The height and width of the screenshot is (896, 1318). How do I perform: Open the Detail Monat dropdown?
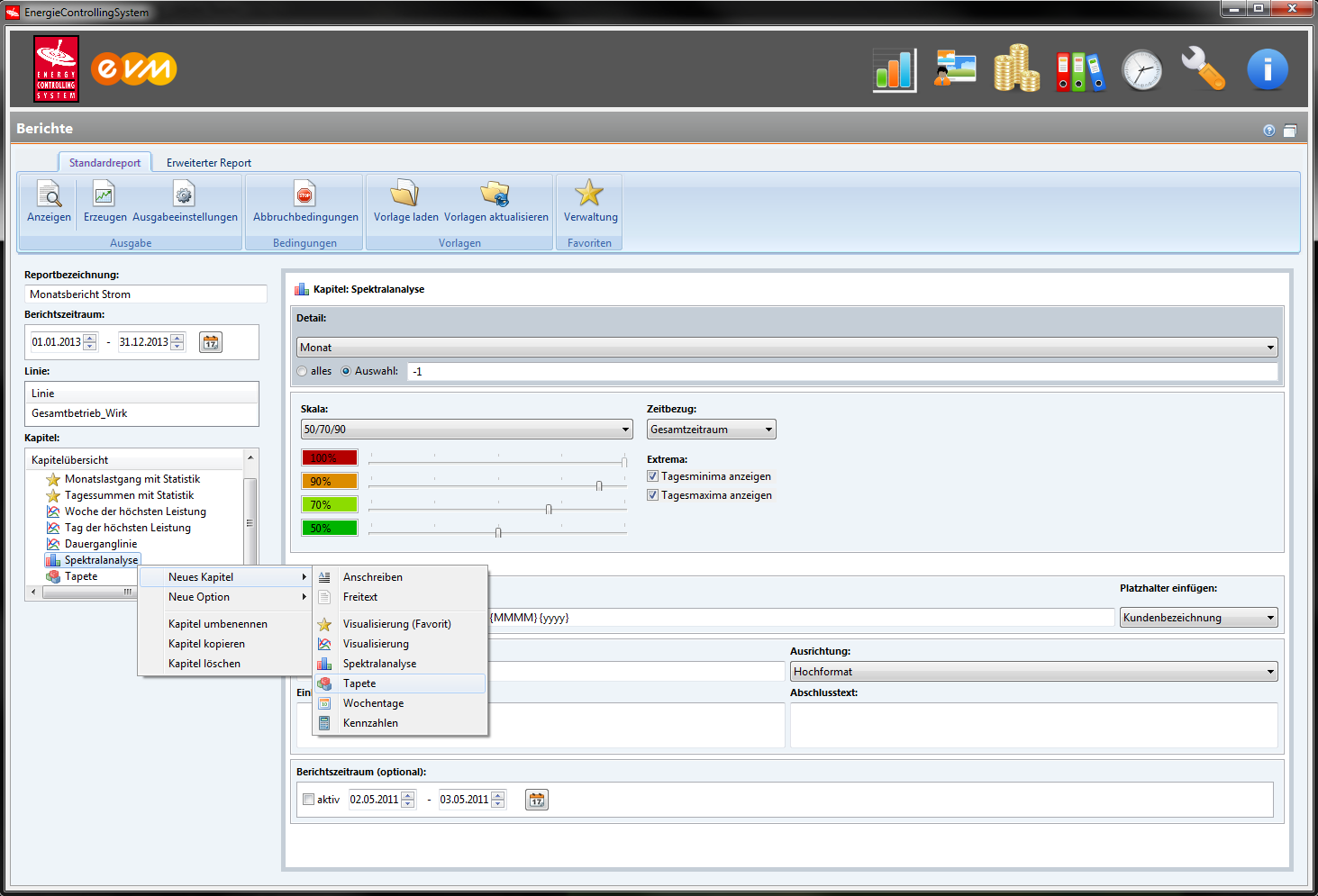click(787, 348)
